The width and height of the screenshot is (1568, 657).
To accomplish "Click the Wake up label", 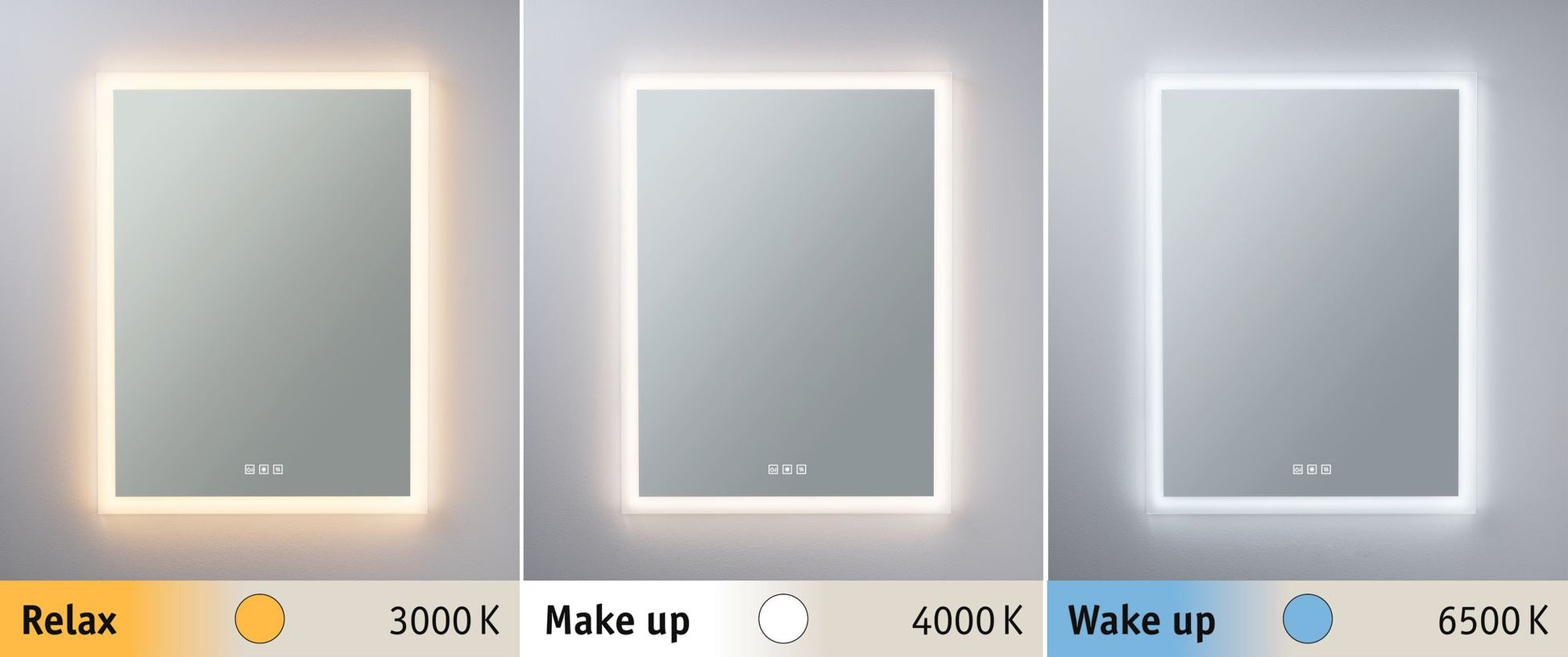I will [1142, 622].
